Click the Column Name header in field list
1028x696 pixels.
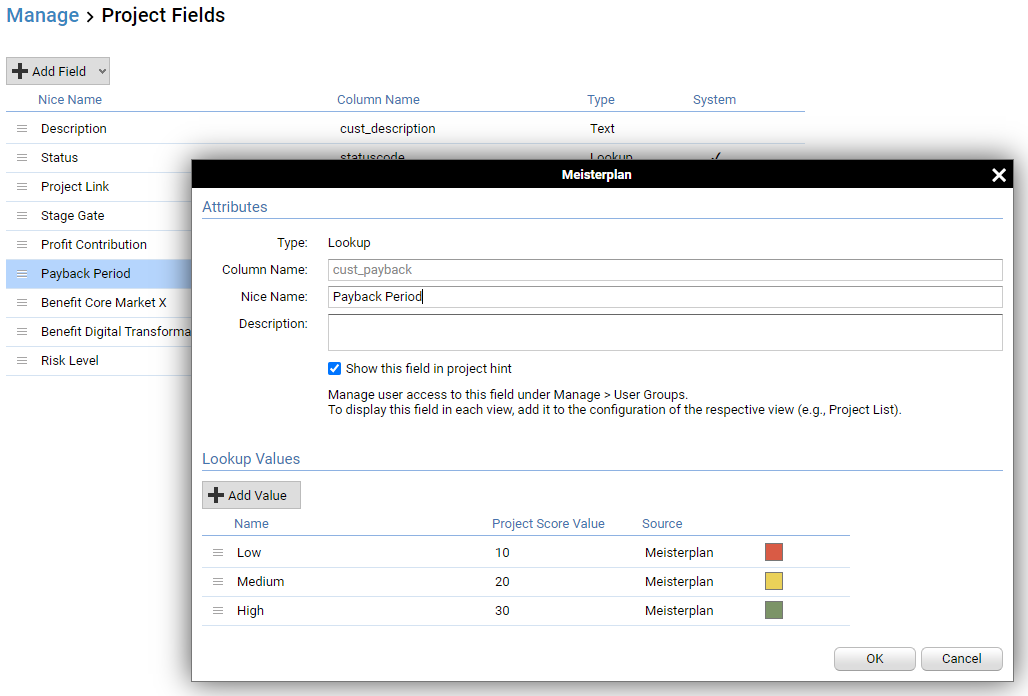coord(378,100)
